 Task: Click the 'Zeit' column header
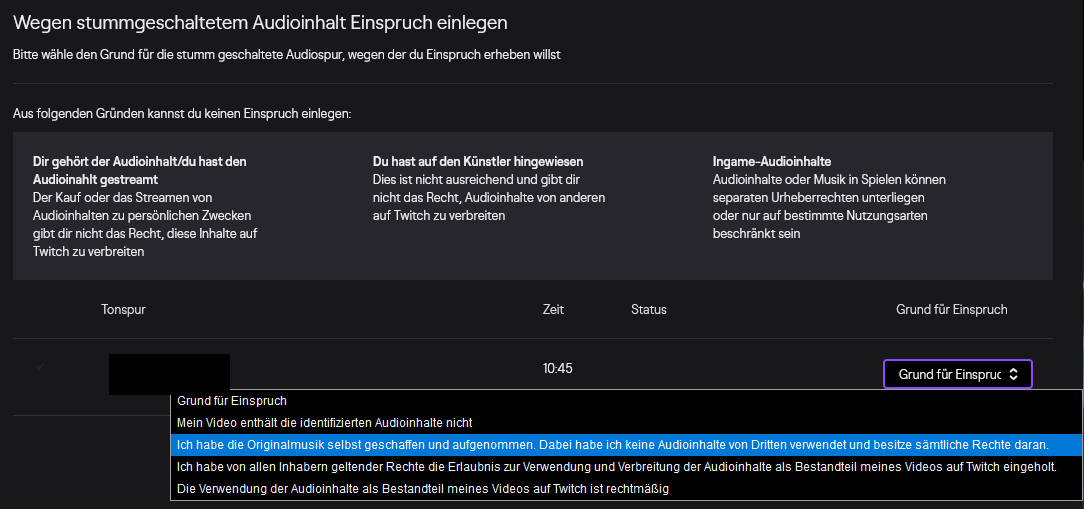click(x=553, y=310)
